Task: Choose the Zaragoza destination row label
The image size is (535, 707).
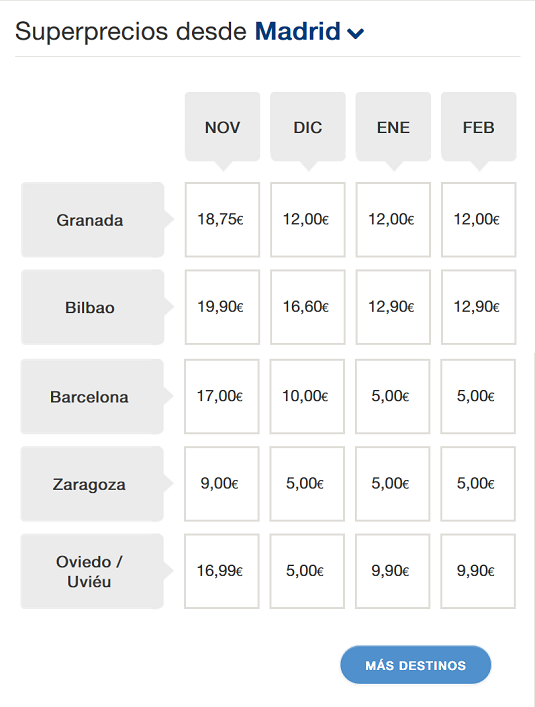Action: click(92, 484)
